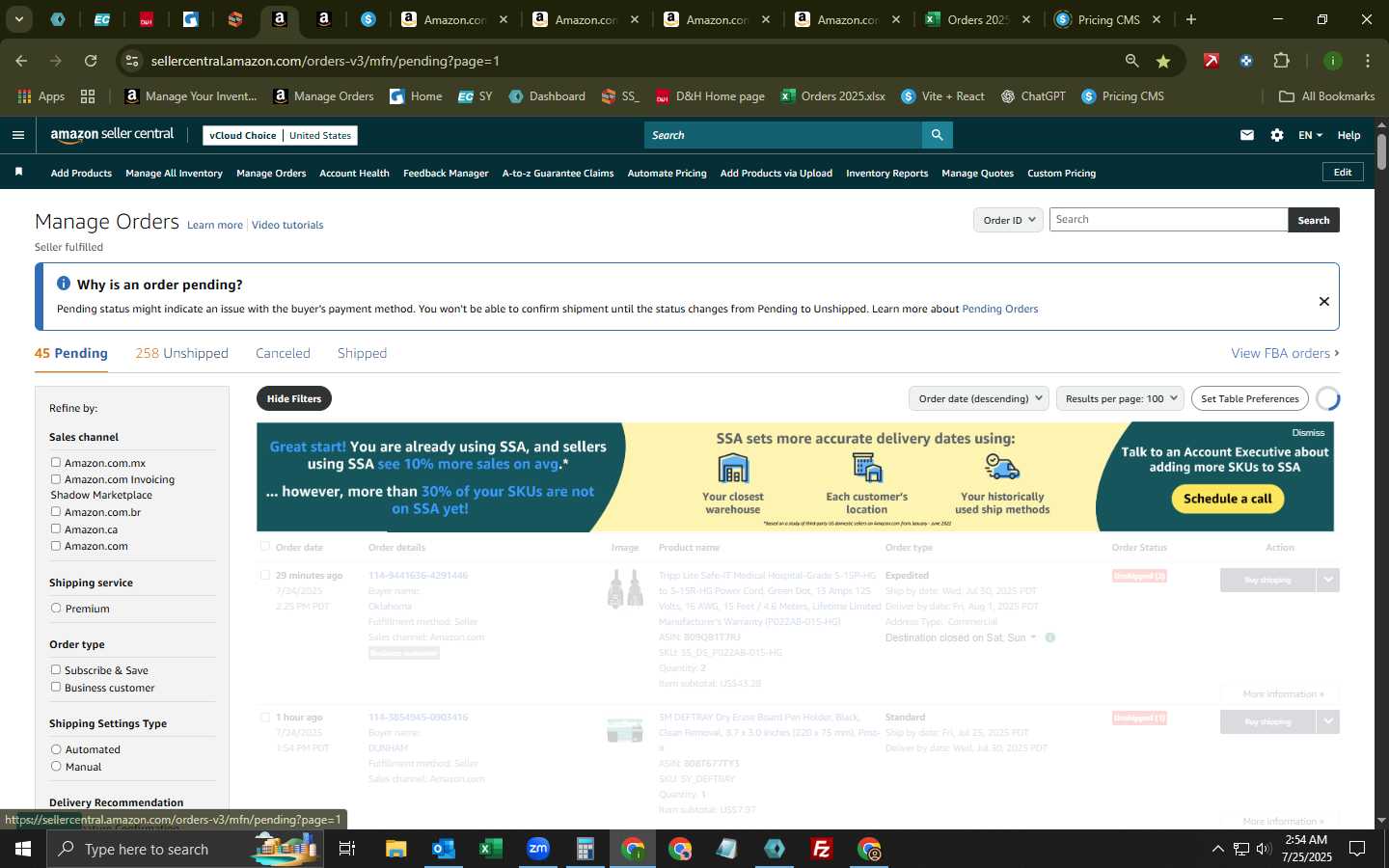1389x868 pixels.
Task: Check the Amazon.ca filter
Action: [56, 529]
